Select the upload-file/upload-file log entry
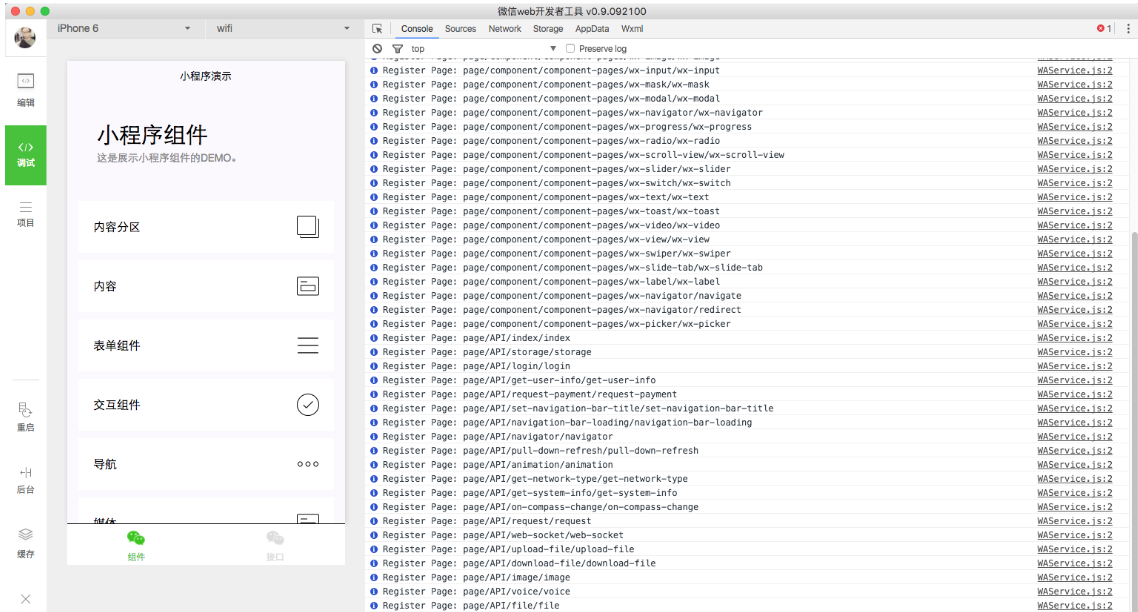Screen dimensions: 1138x612 tap(748, 549)
